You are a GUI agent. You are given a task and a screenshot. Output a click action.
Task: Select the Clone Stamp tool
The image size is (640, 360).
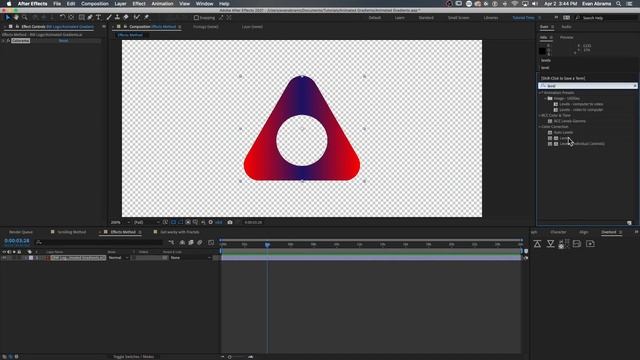pos(117,18)
